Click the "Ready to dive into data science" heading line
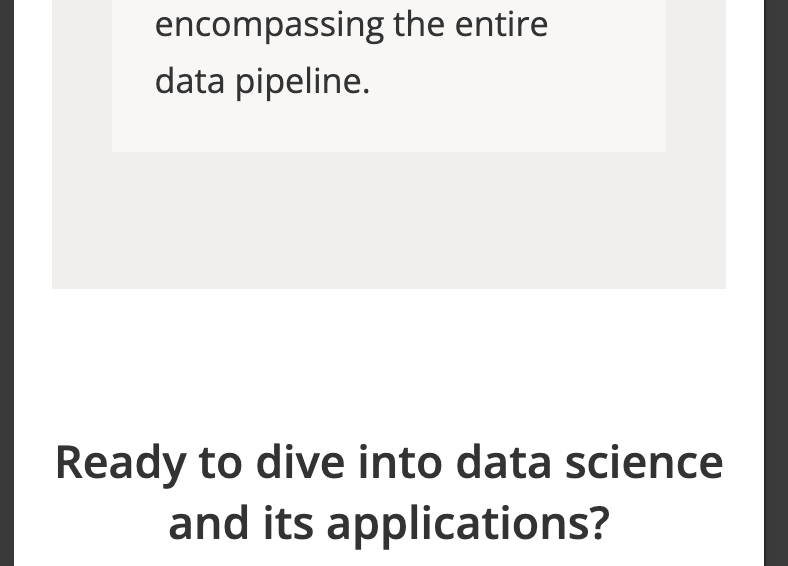Screen dimensions: 788x566 click(388, 462)
